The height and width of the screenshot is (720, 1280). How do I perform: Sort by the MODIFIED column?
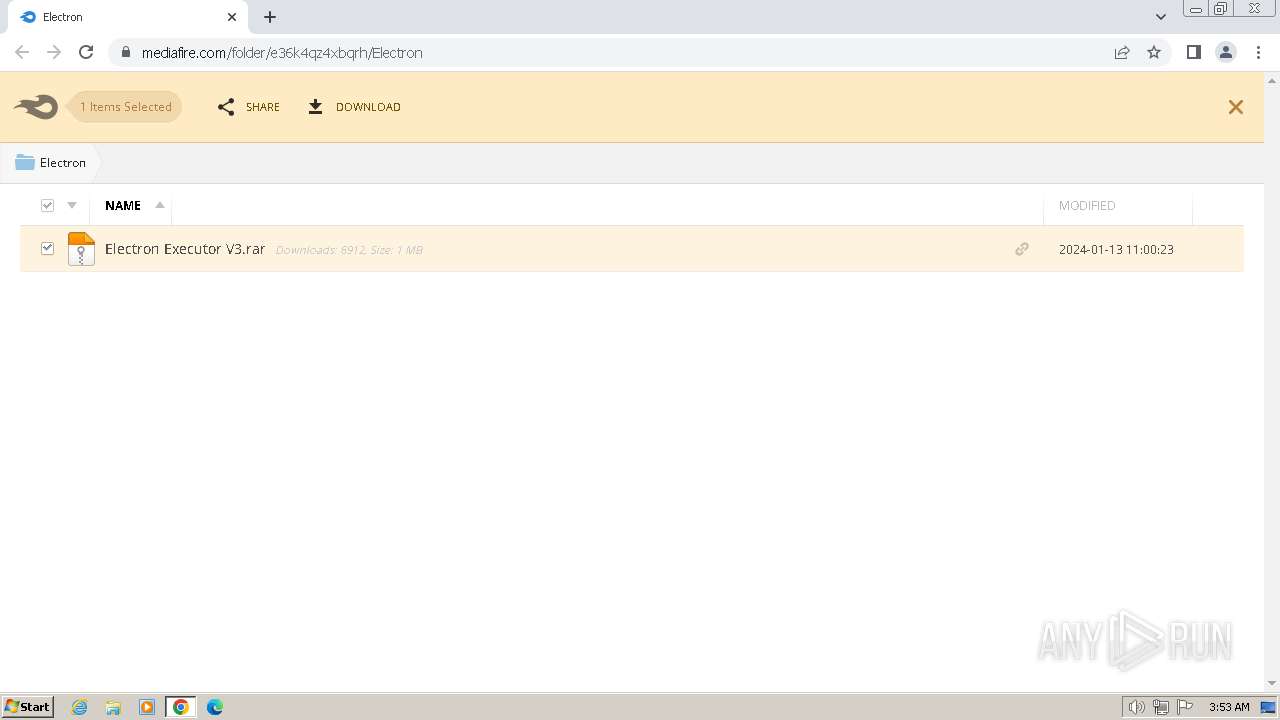1087,205
